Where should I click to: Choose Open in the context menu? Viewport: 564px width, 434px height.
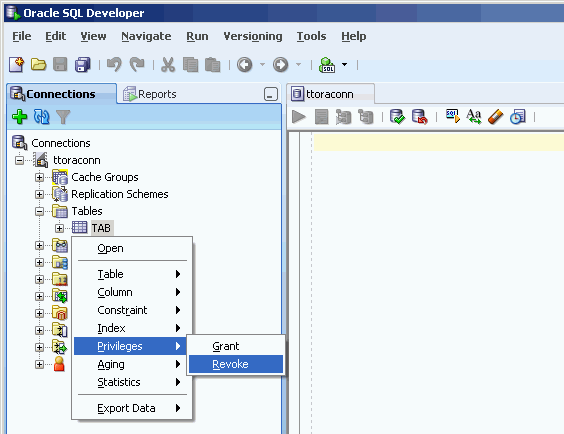(132, 248)
